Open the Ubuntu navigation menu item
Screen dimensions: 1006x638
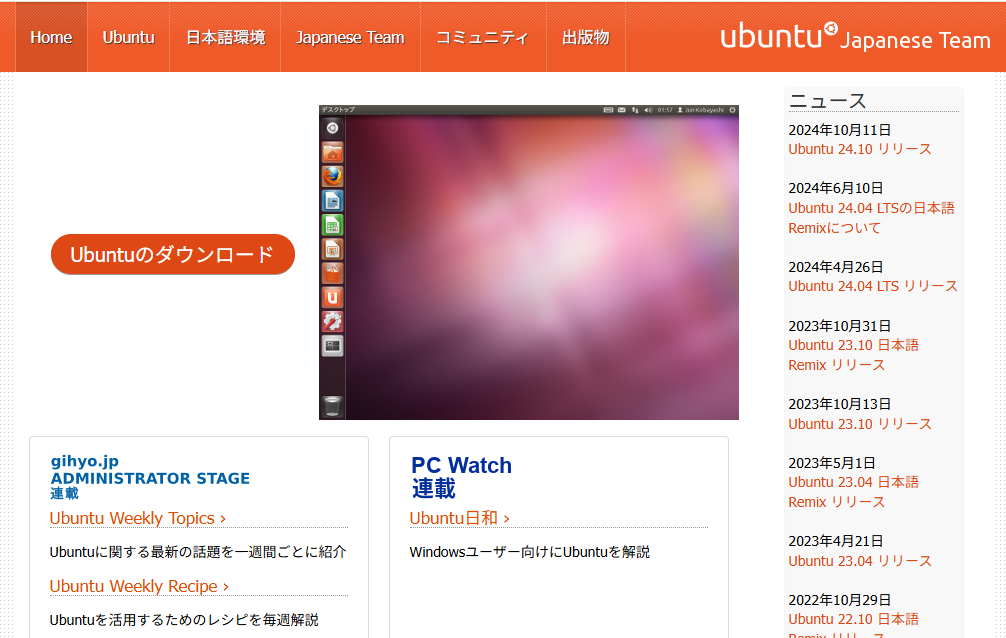click(128, 37)
